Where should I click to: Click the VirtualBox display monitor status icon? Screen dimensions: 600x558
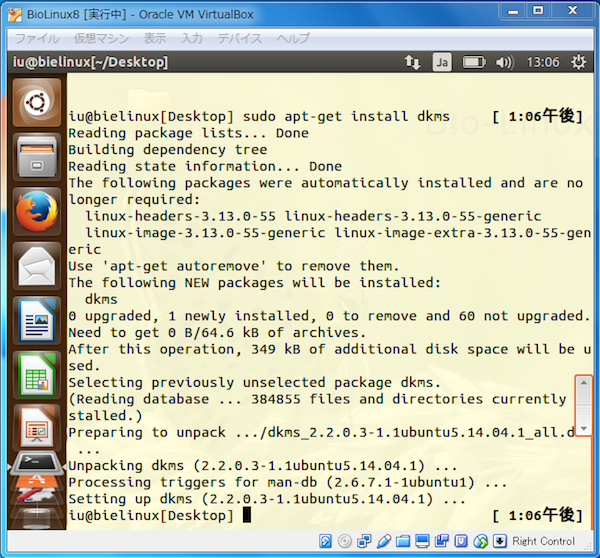click(422, 541)
